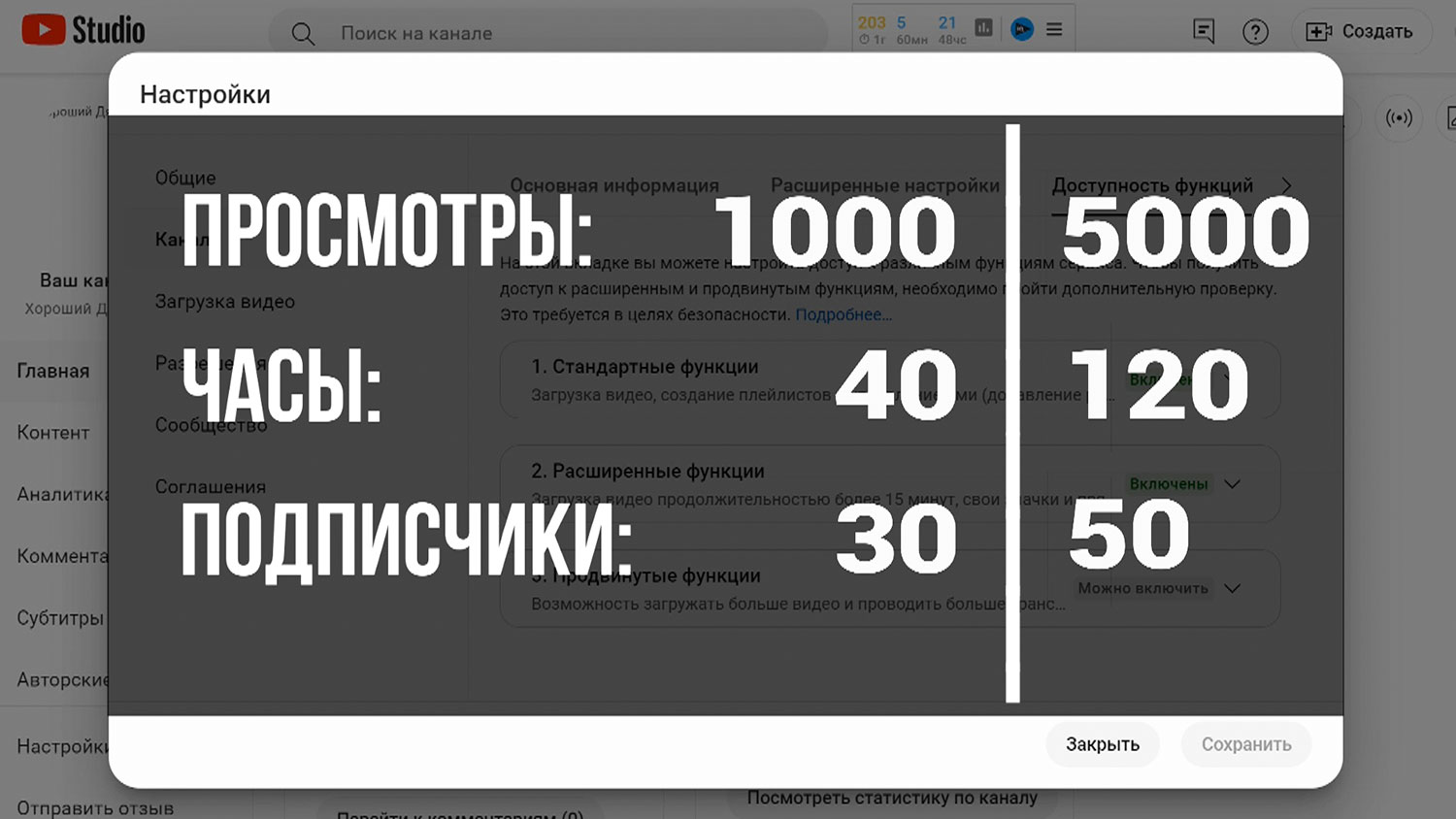Open the feedback message icon in header
This screenshot has height=819, width=1456.
(x=1204, y=32)
